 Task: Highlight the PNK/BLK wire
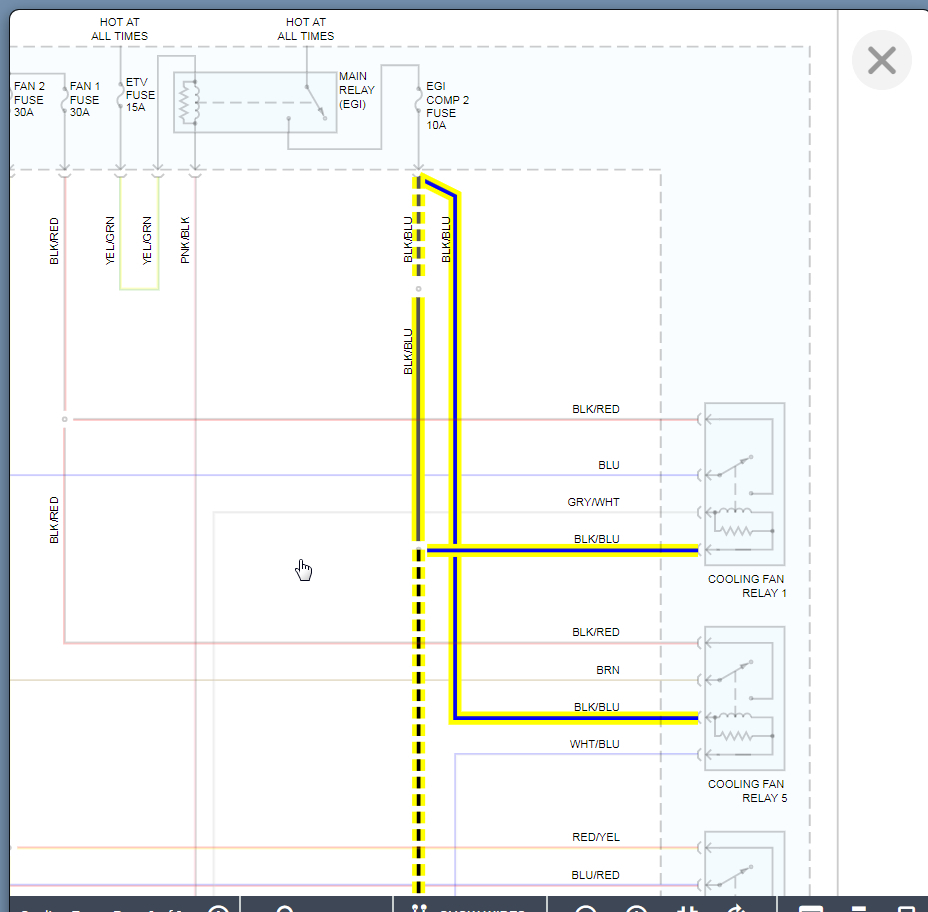[195, 400]
